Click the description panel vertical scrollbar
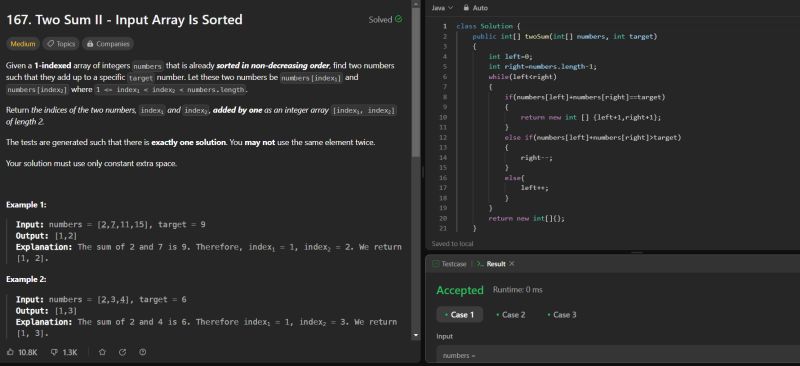This screenshot has width=800, height=366. (x=415, y=83)
